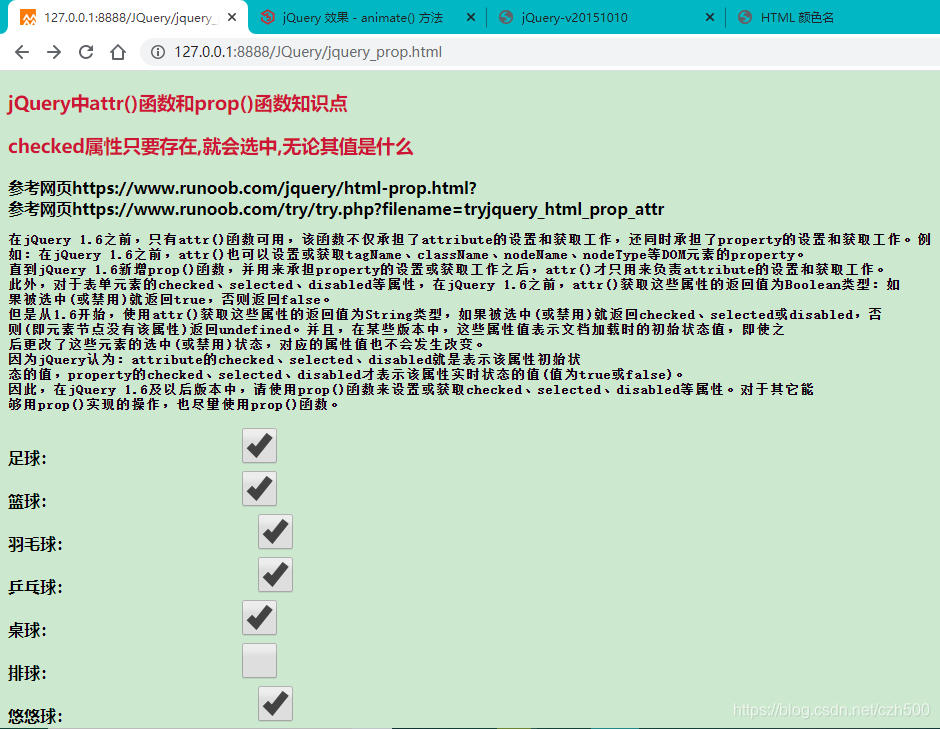
Task: Toggle the 桌球 checkbox off
Action: click(x=258, y=617)
